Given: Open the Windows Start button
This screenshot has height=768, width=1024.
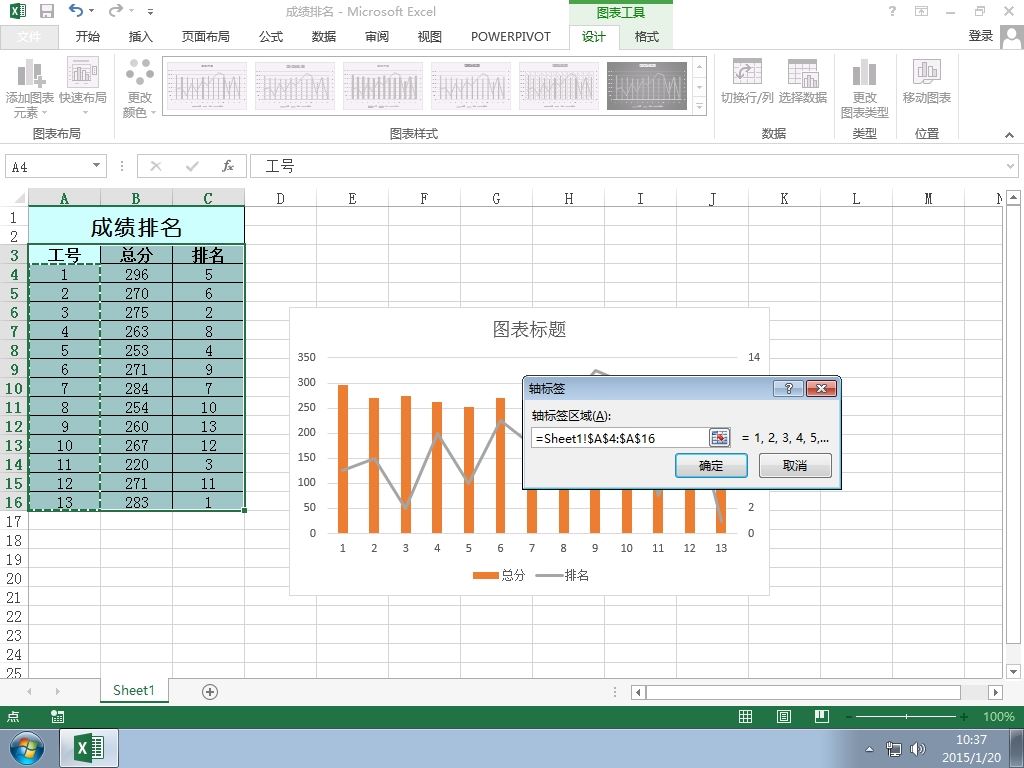Looking at the screenshot, I should [x=26, y=748].
